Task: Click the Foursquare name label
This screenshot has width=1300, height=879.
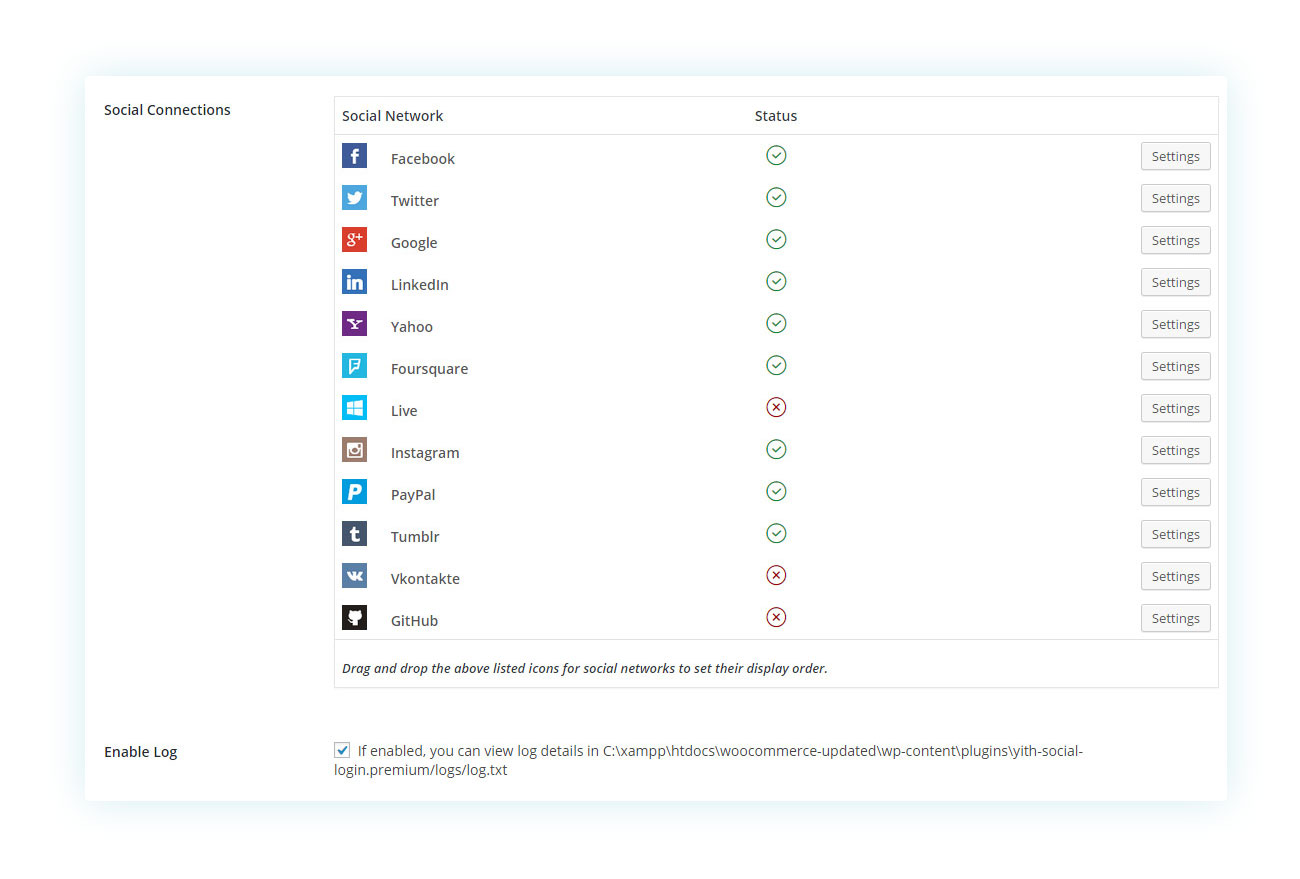Action: click(x=429, y=369)
